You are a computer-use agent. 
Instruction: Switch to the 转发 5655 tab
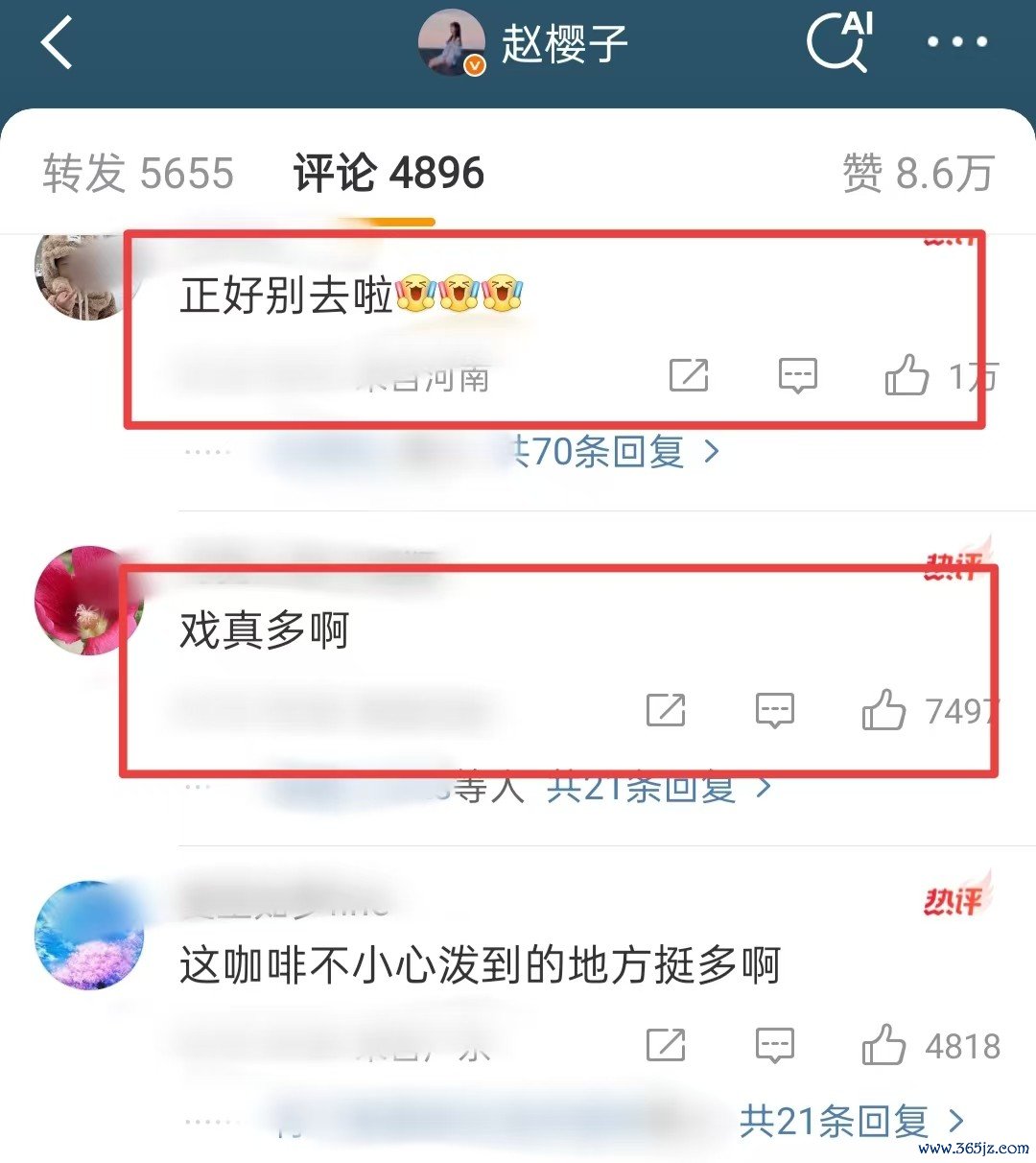(x=138, y=174)
